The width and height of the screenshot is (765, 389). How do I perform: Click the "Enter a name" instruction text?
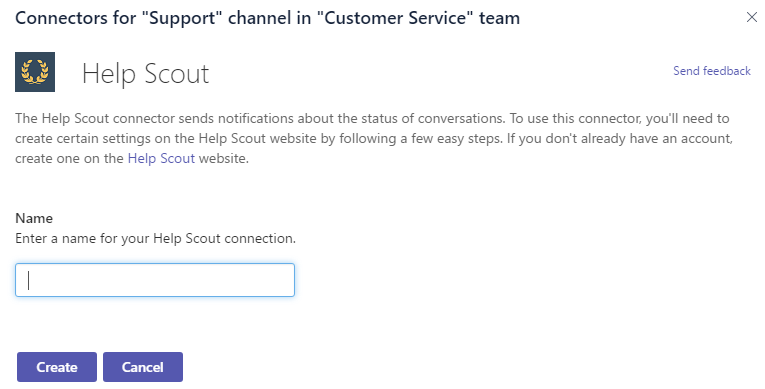[155, 239]
